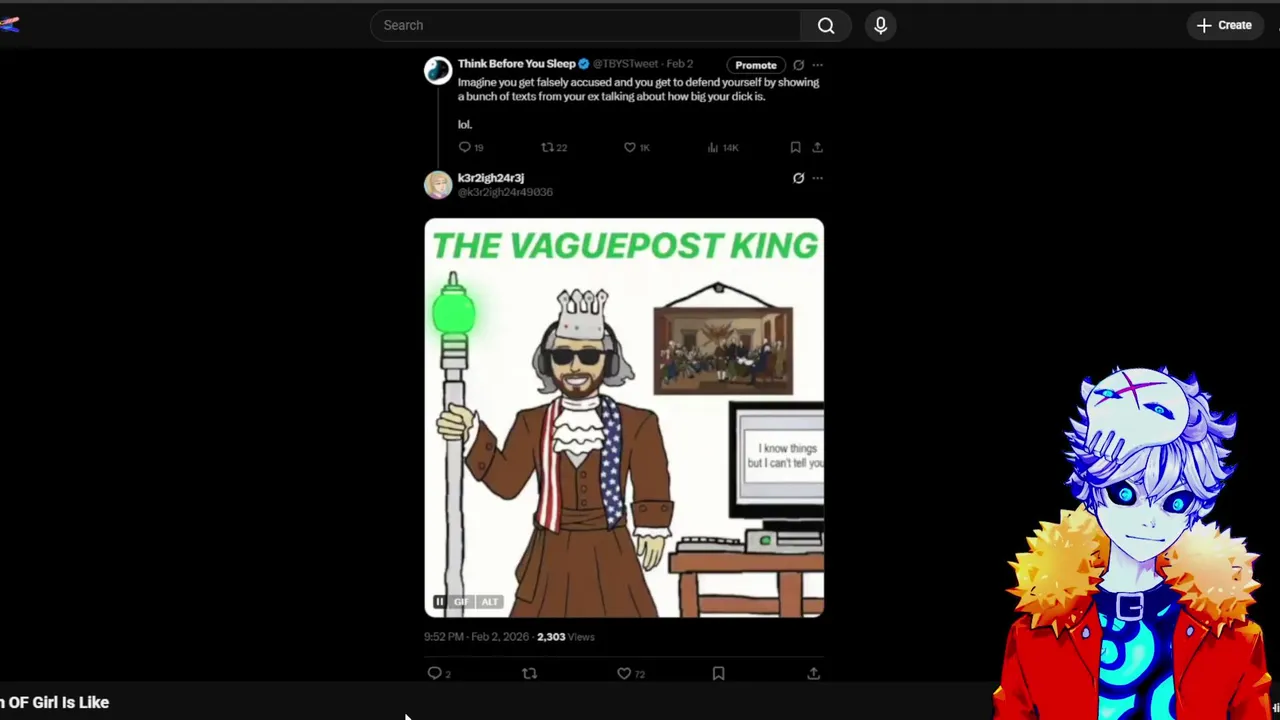This screenshot has width=1280, height=720.
Task: Show ALT text of the GIF
Action: tap(489, 601)
